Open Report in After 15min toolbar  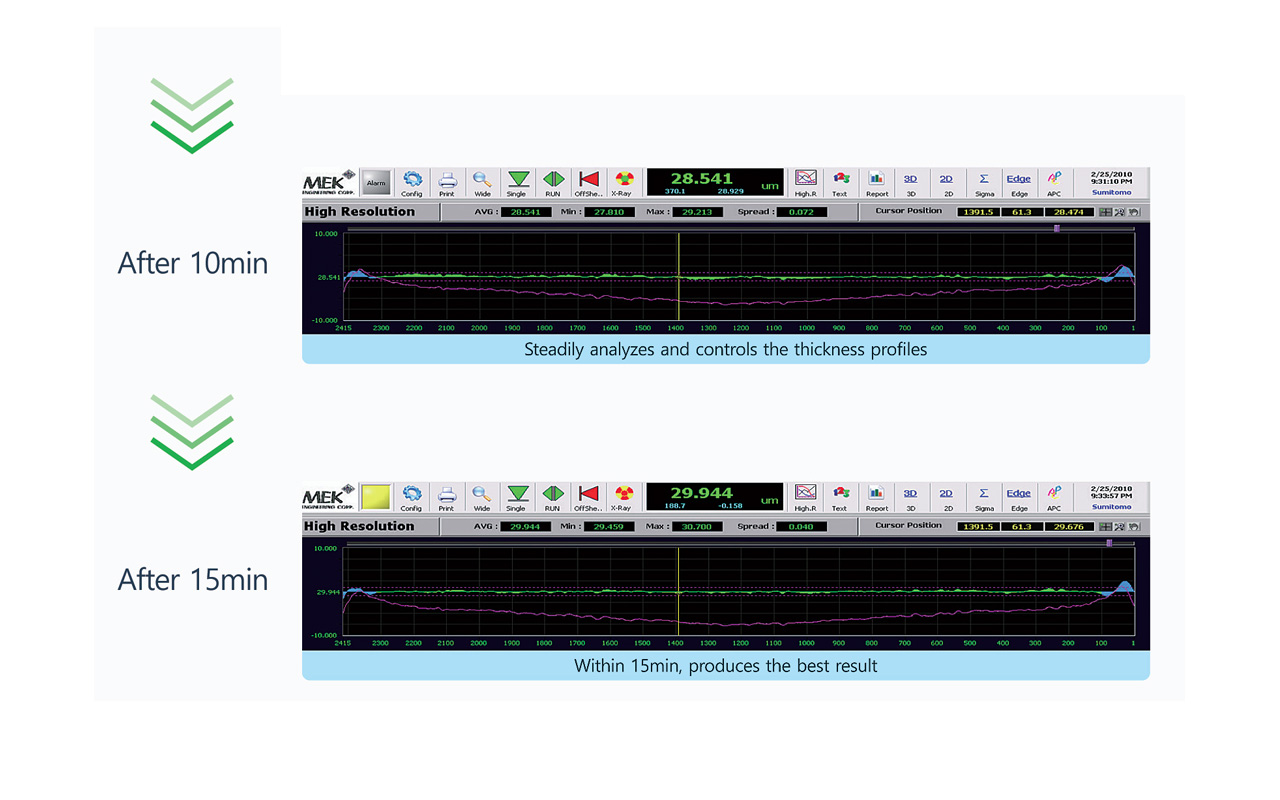tap(877, 497)
